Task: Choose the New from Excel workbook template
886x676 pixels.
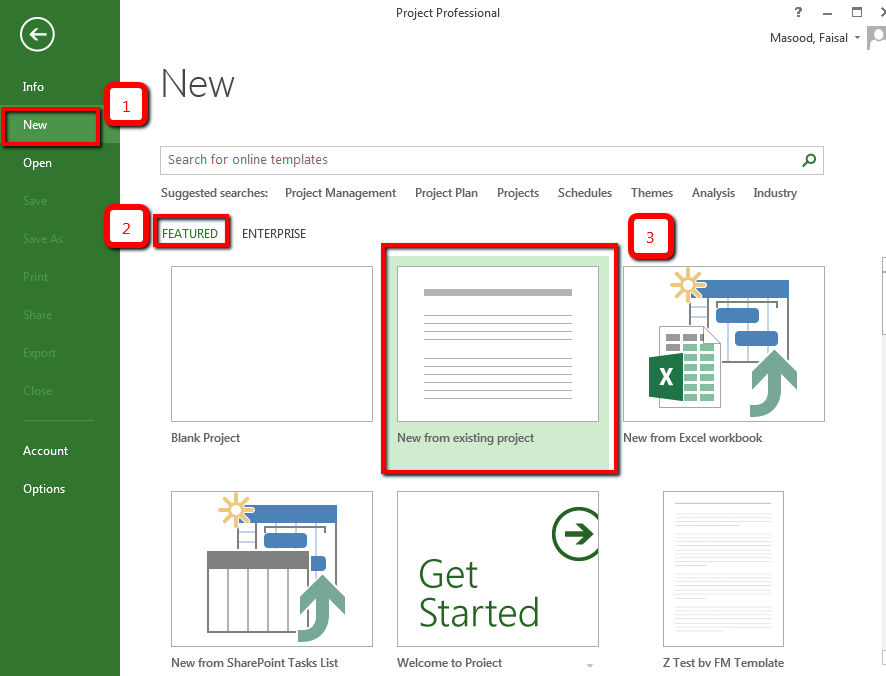Action: tap(724, 344)
